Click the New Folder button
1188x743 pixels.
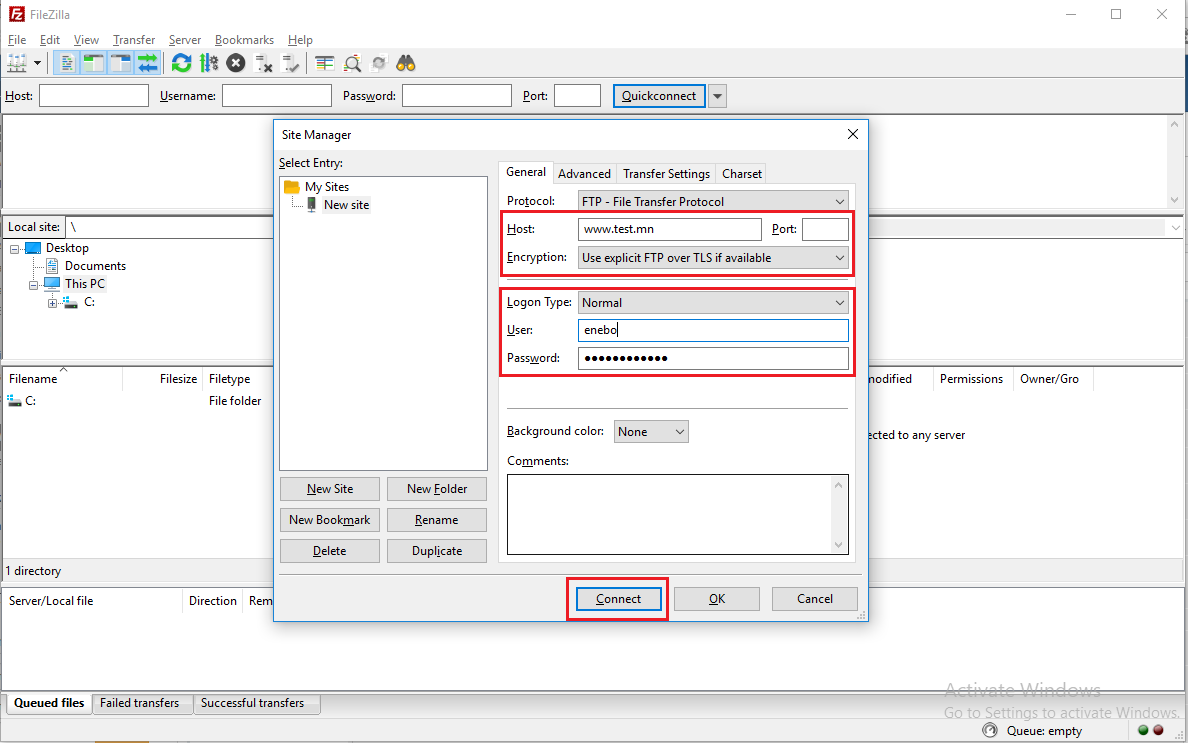coord(437,489)
